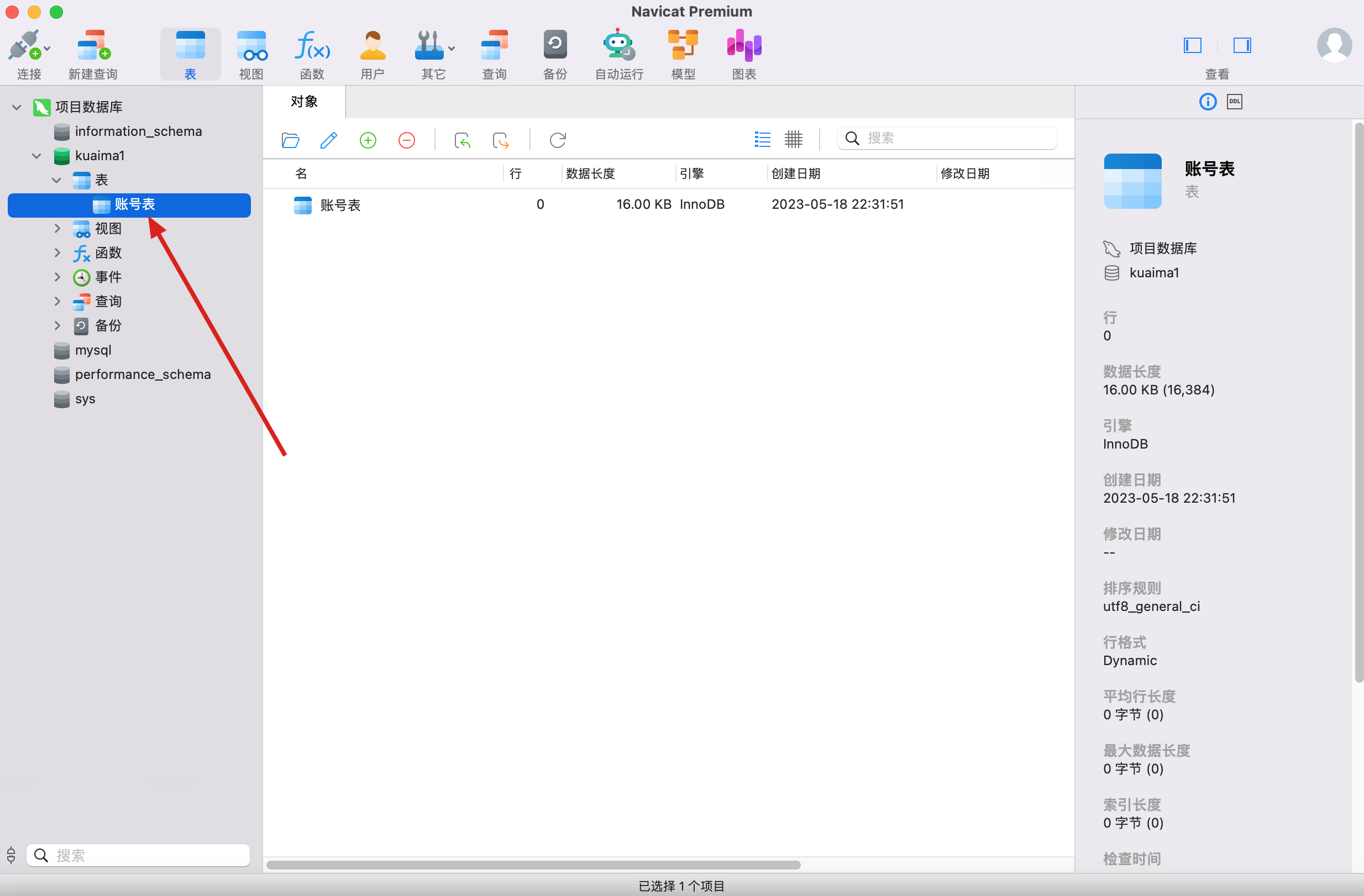Click the green New Table plus icon
1364x896 pixels.
[x=368, y=140]
